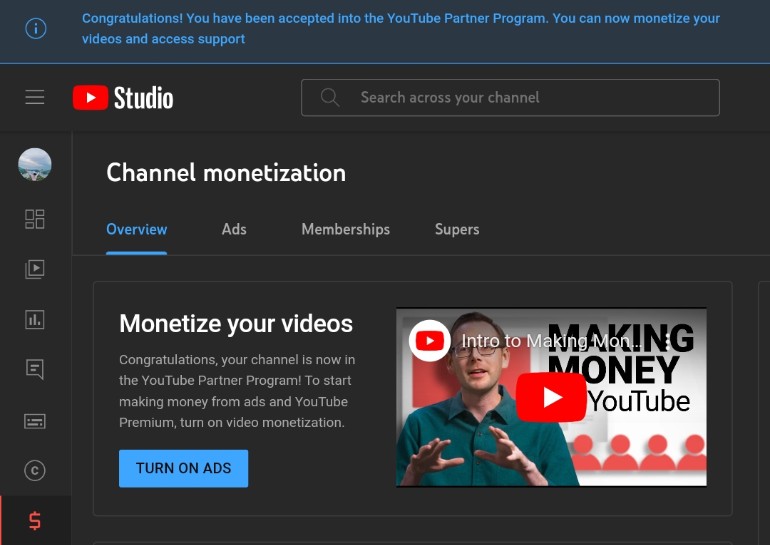Click the search magnifier icon
The width and height of the screenshot is (770, 545).
pos(330,97)
